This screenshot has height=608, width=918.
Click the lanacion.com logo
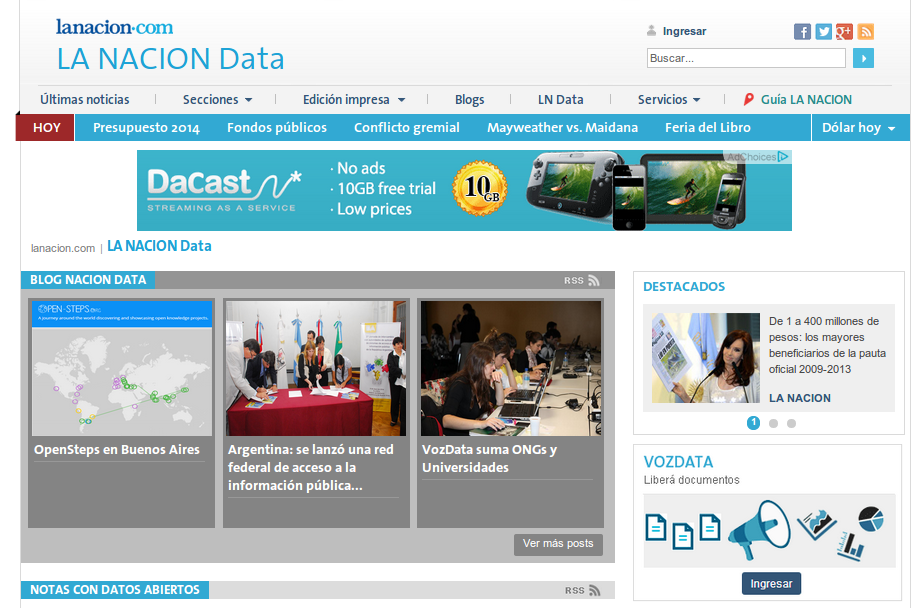tap(115, 28)
